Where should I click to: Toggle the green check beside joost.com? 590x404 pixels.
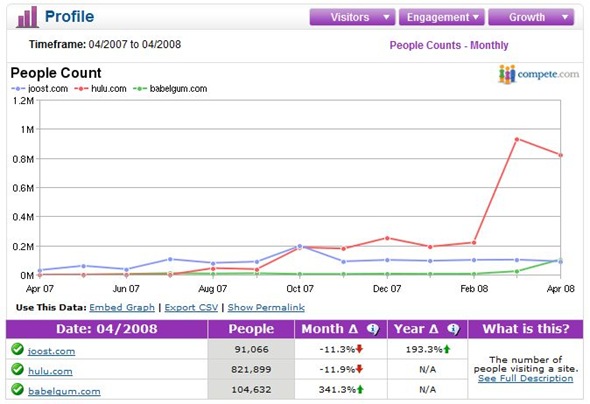(17, 349)
